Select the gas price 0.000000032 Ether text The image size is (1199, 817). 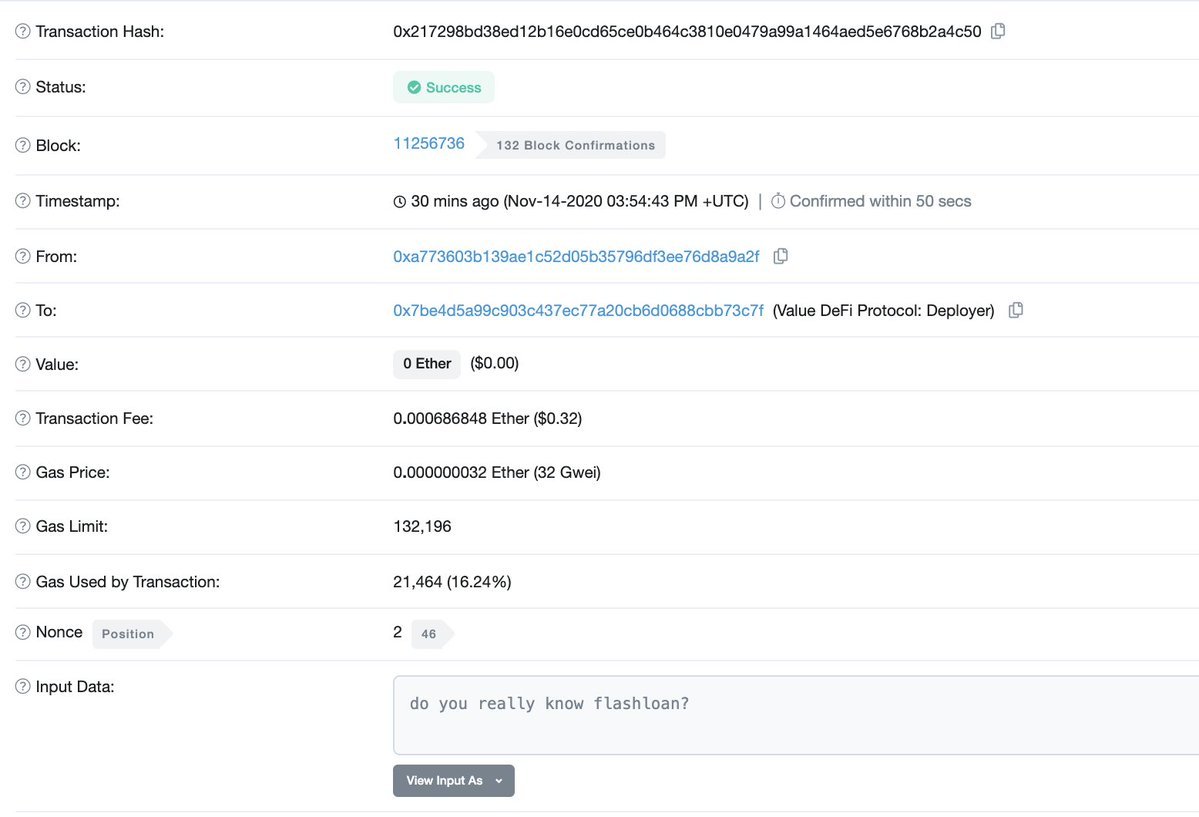(x=461, y=473)
